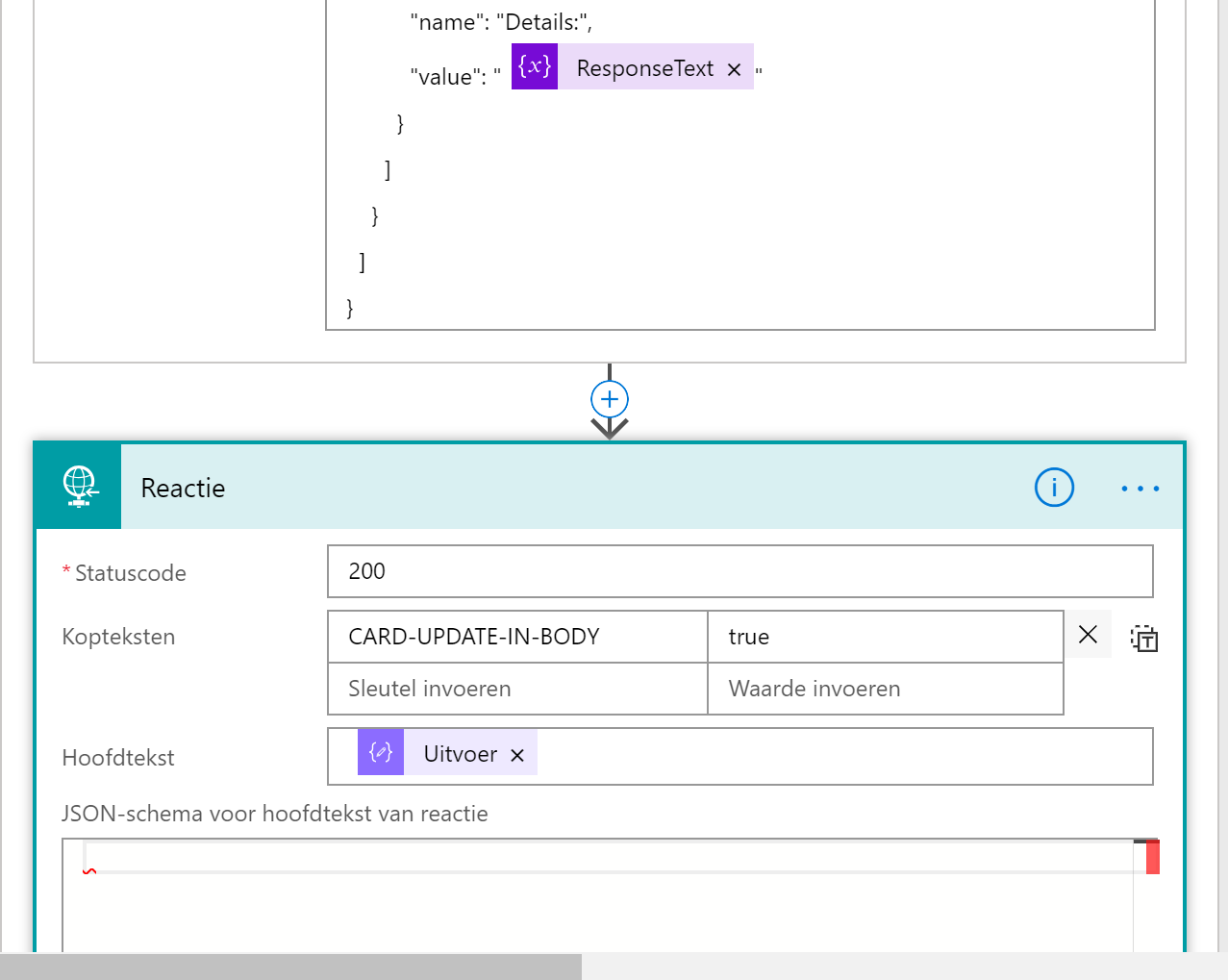
Task: Edit the CARD-UPDATE-IN-BODY header key
Action: (517, 637)
